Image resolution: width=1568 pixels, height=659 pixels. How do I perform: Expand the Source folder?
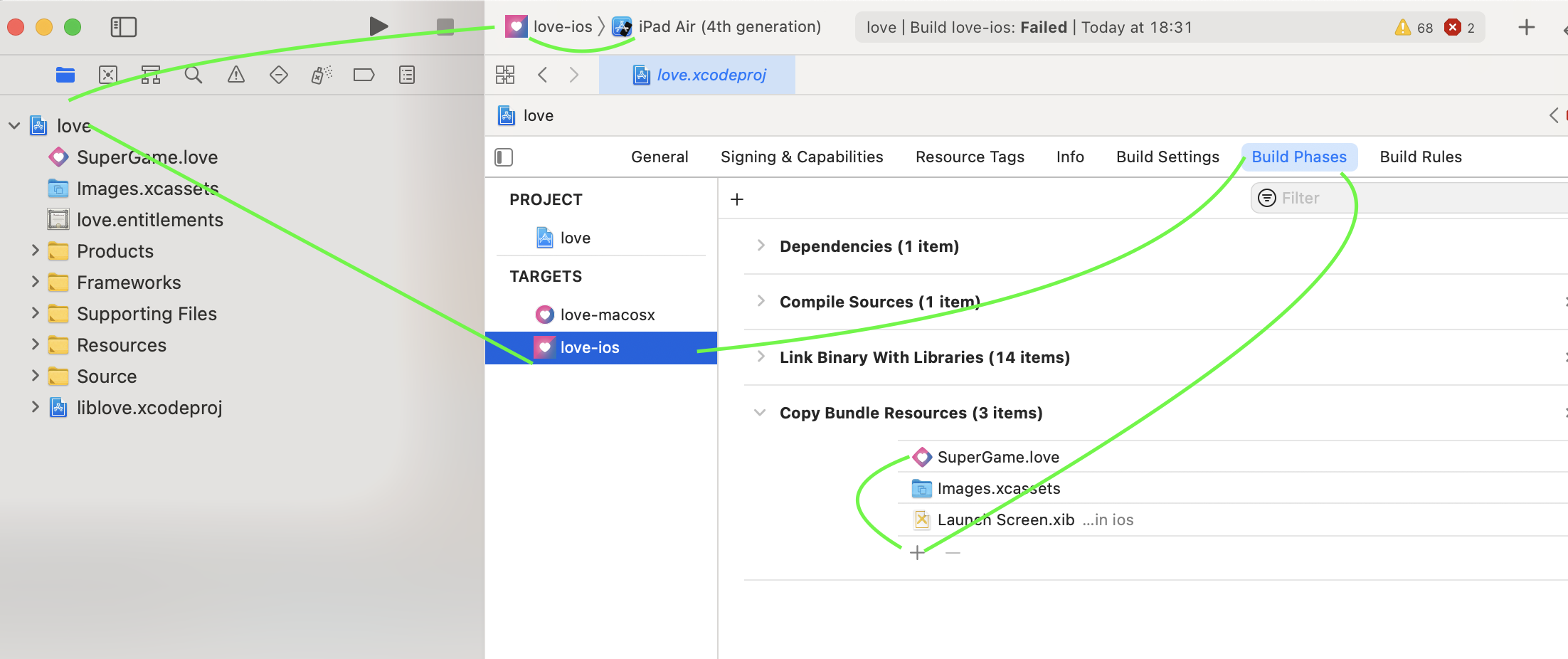point(35,376)
